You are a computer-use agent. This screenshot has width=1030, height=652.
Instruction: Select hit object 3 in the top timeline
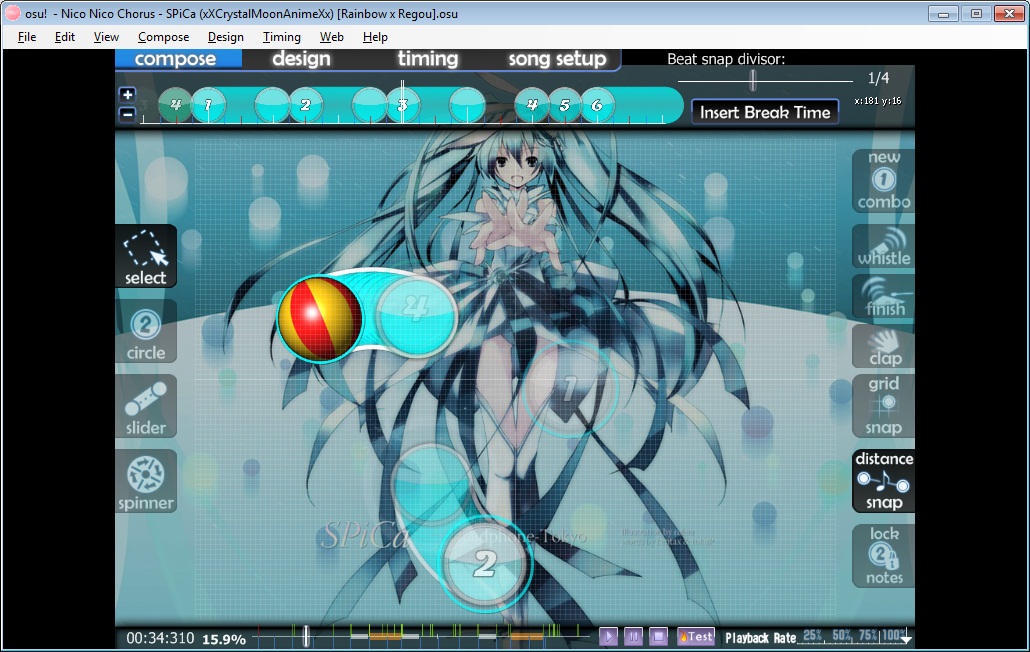[x=403, y=105]
